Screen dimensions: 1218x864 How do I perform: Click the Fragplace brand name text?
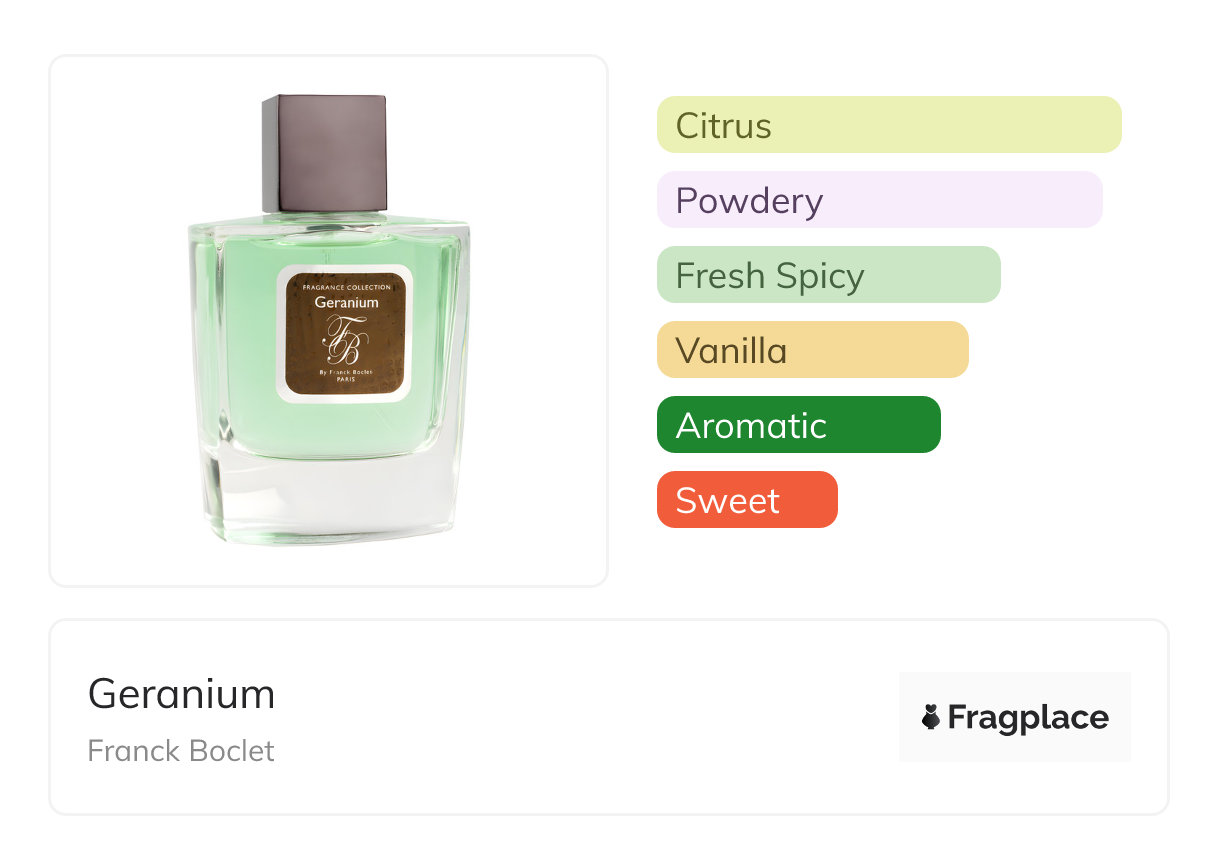[x=1028, y=718]
